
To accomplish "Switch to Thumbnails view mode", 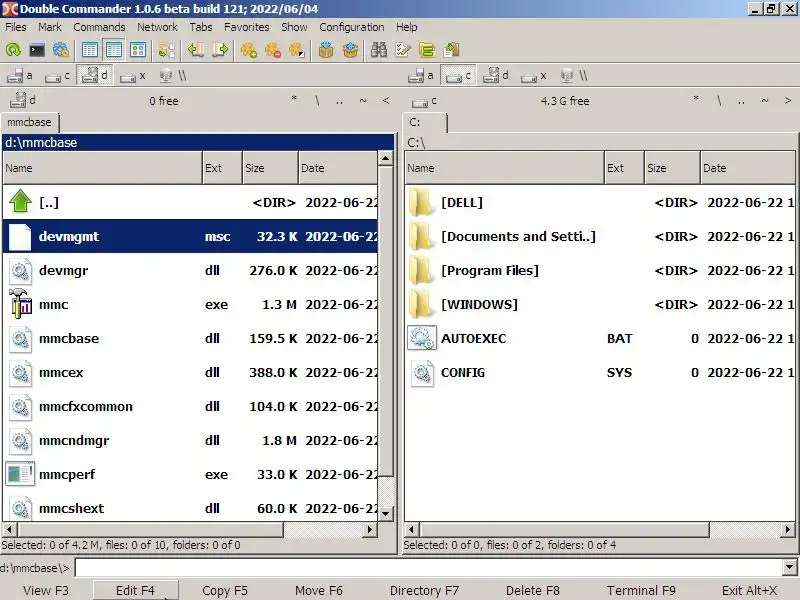I will 137,50.
